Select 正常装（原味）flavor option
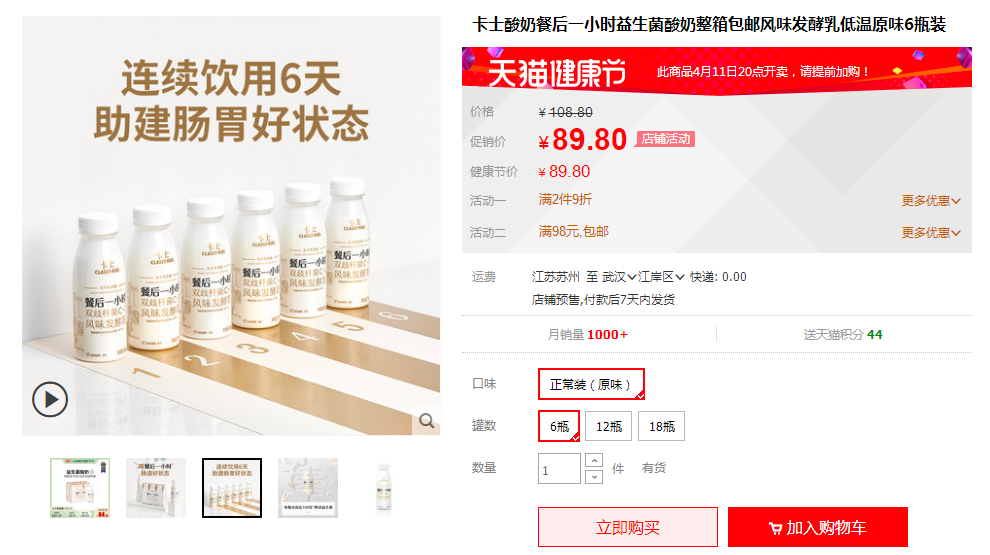This screenshot has height=555, width=990. 591,384
